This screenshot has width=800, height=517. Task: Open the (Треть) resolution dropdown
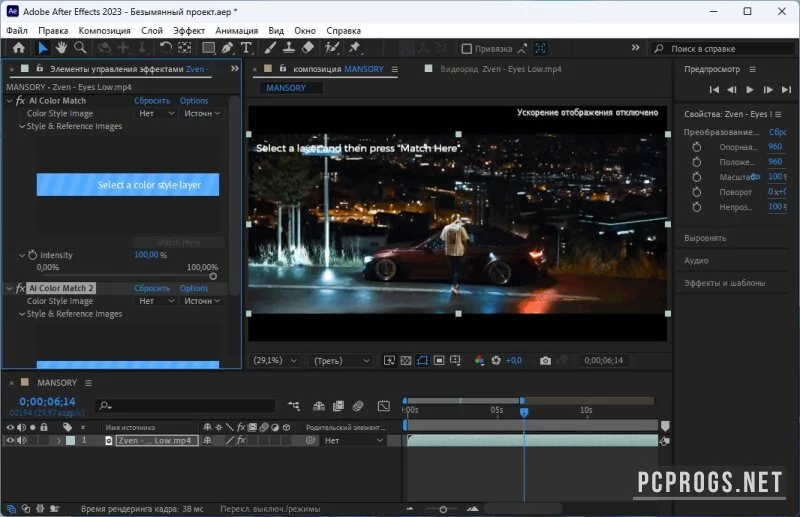pyautogui.click(x=342, y=361)
